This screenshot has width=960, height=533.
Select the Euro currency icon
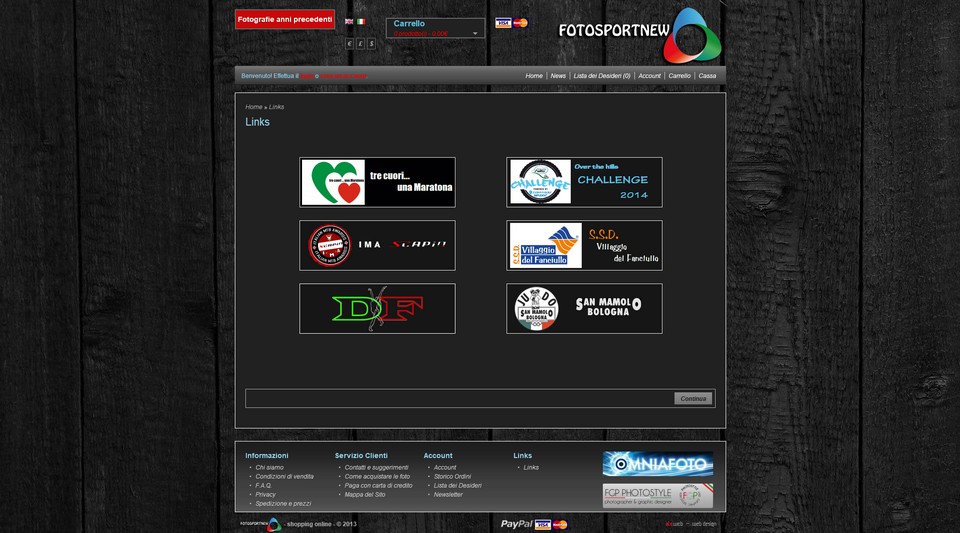point(350,43)
